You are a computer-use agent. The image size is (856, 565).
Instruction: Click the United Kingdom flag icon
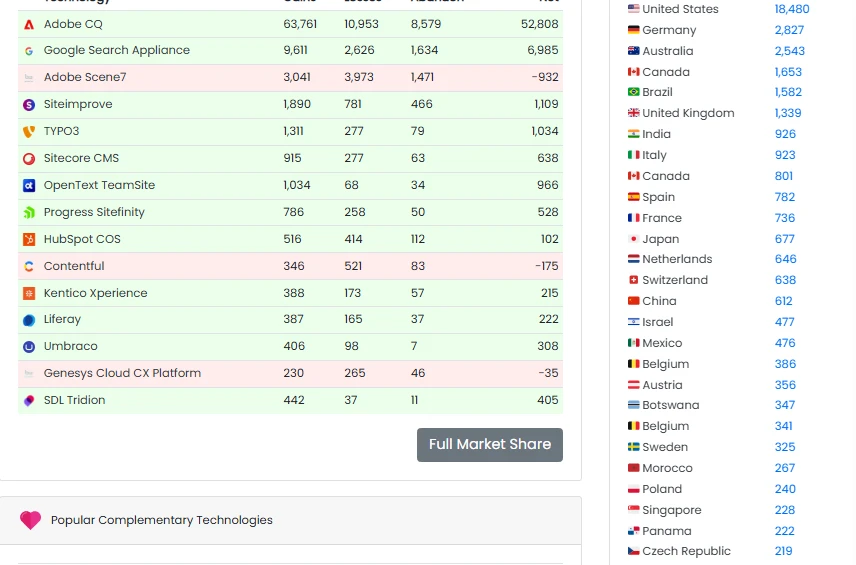[633, 113]
